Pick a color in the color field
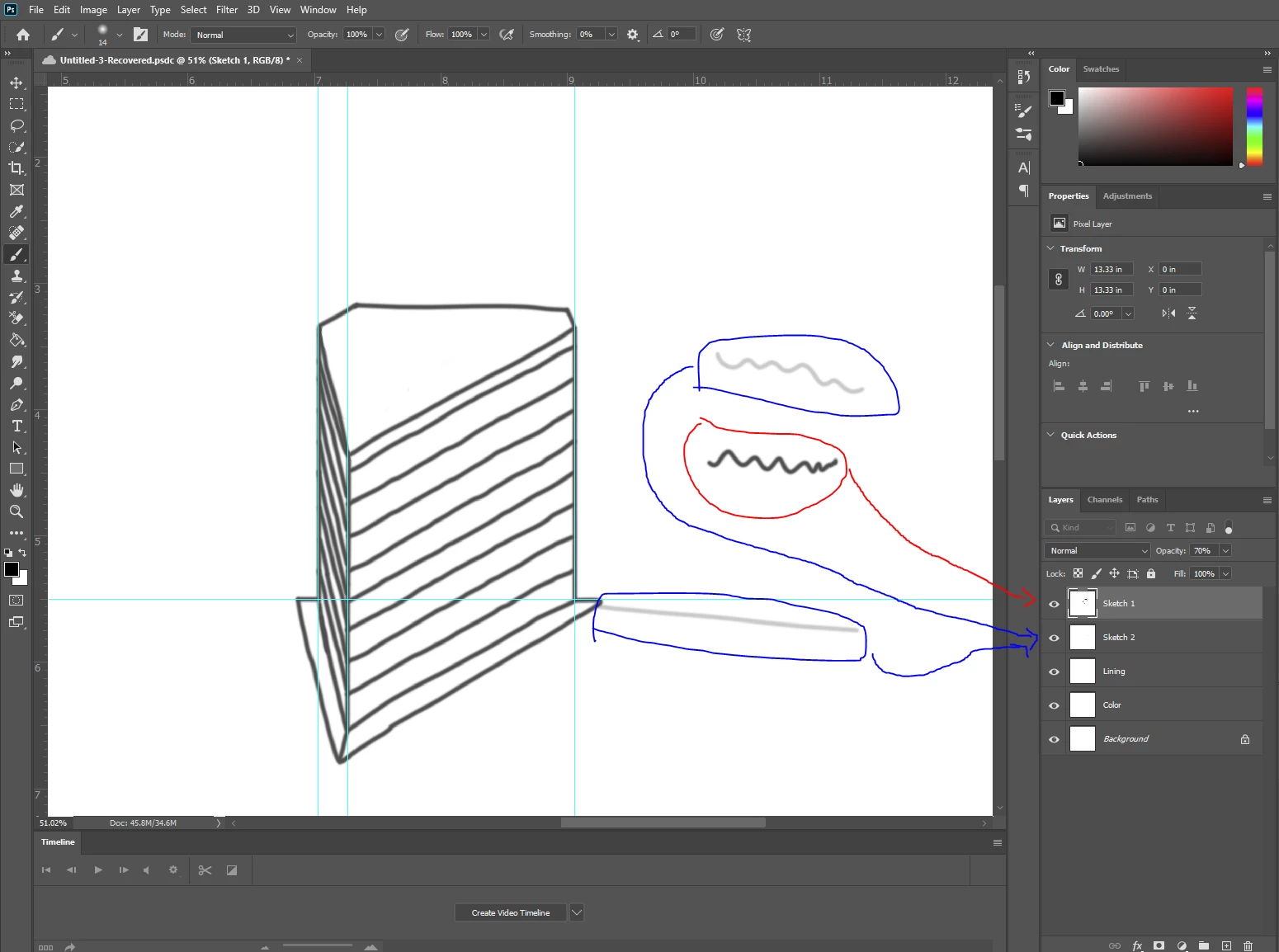Image resolution: width=1279 pixels, height=952 pixels. click(x=1155, y=127)
